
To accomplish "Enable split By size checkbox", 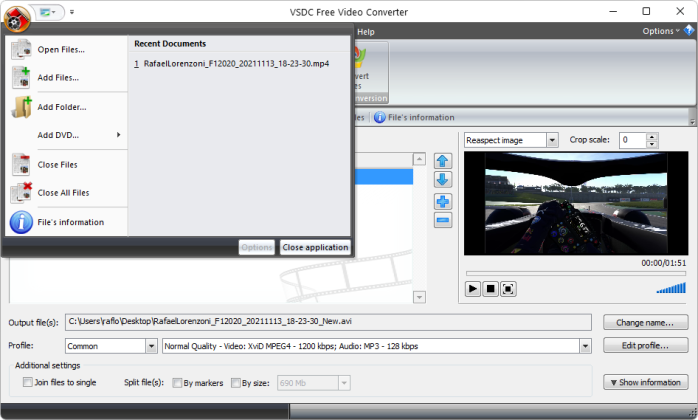I will [236, 383].
